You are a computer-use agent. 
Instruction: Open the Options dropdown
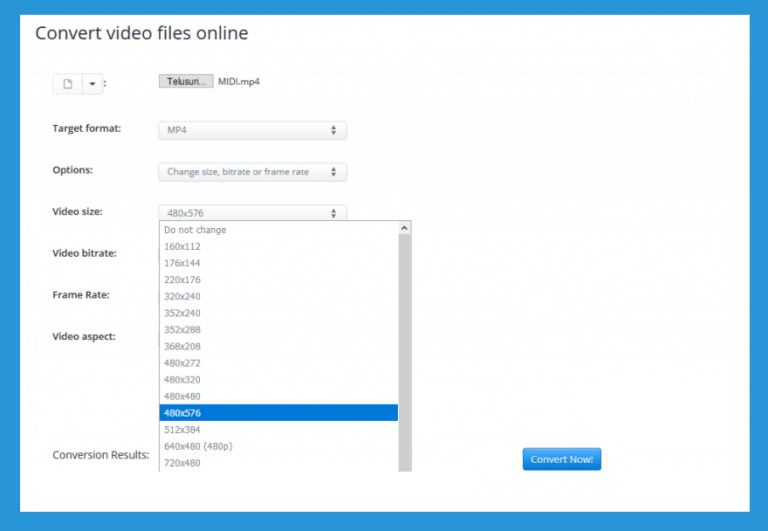click(252, 172)
